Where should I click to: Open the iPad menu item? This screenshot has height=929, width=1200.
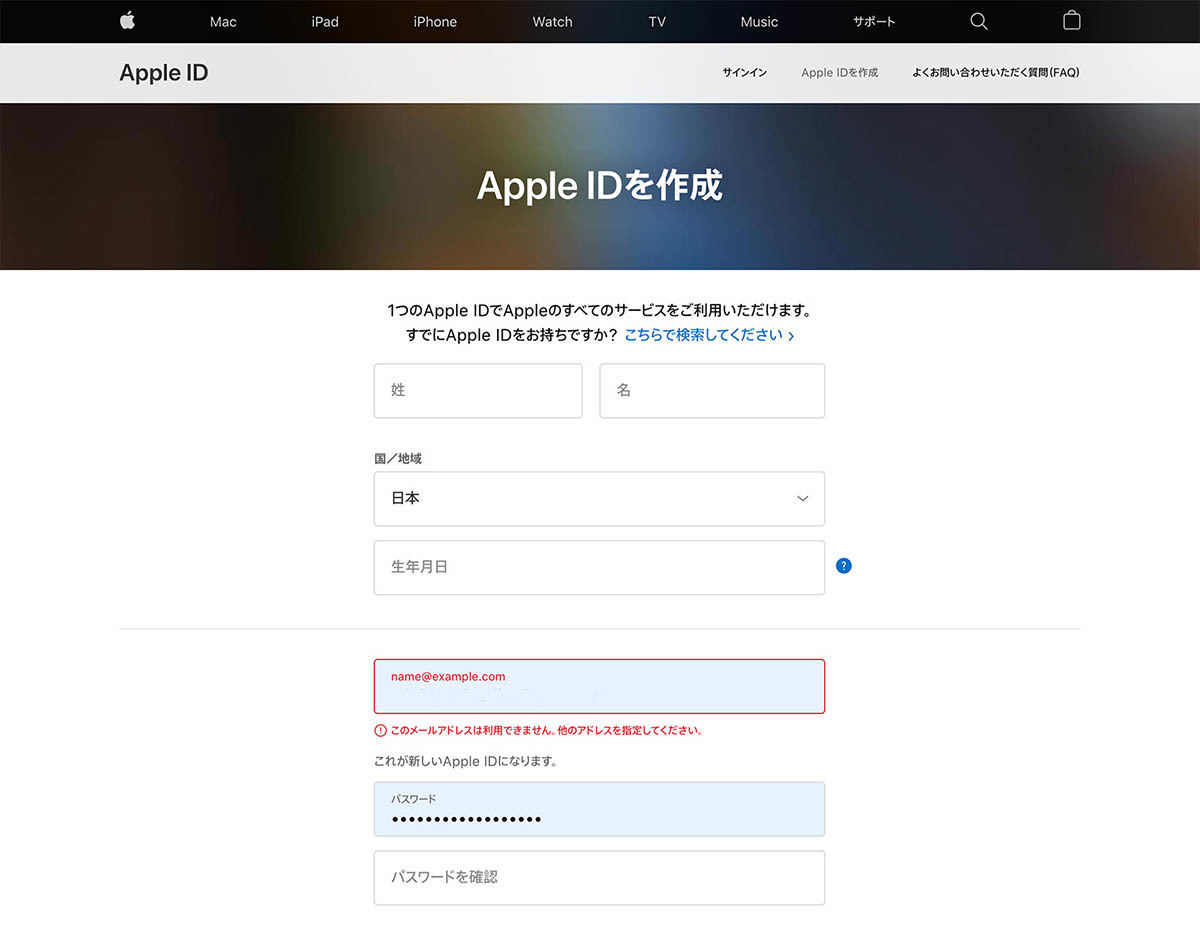coord(325,22)
